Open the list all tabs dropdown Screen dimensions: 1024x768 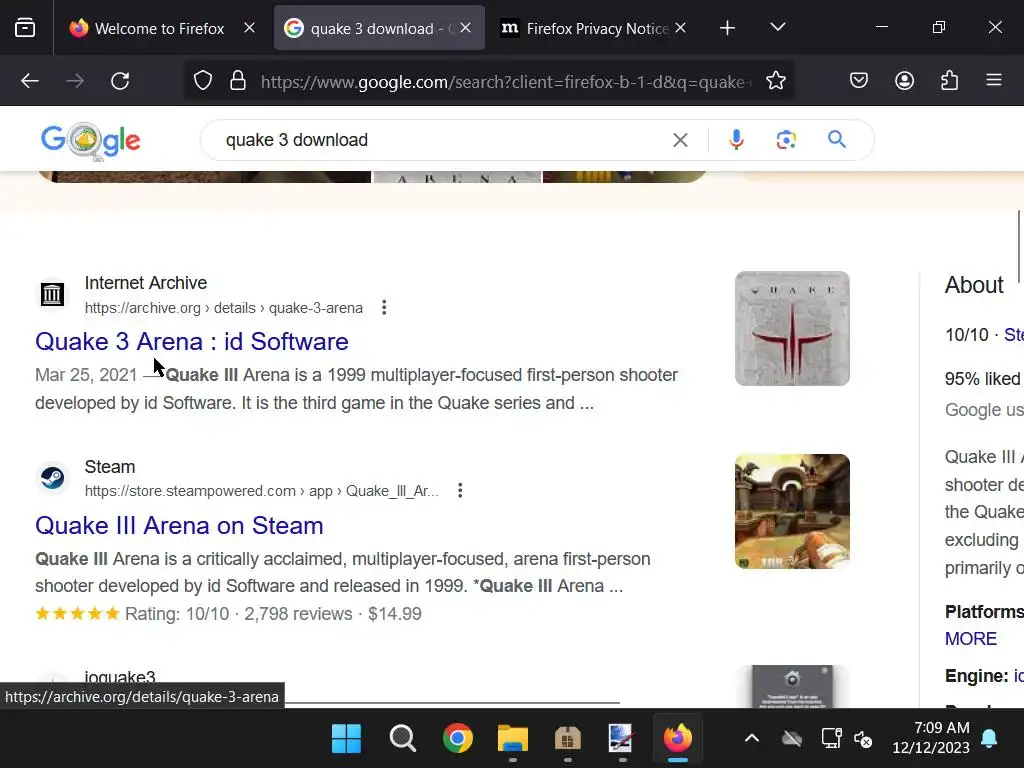777,27
